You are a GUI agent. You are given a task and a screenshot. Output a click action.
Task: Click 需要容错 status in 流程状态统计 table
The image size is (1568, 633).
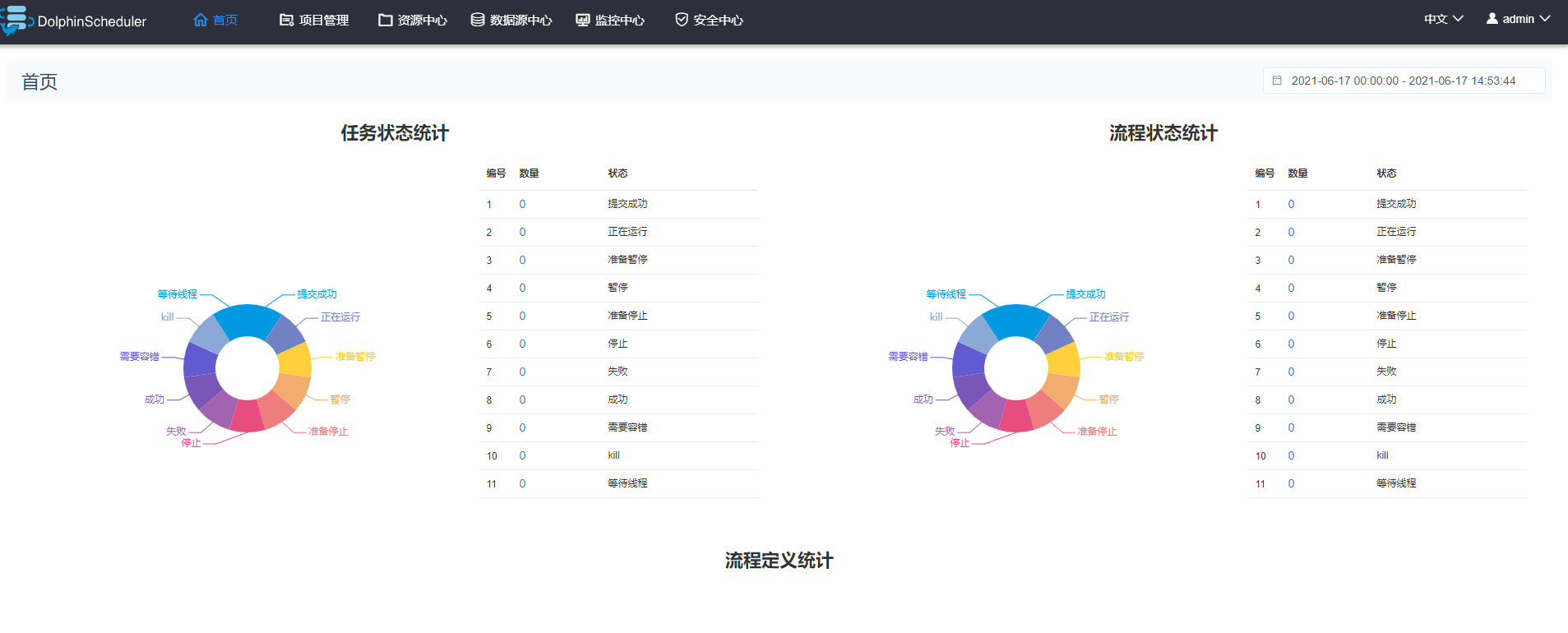click(1396, 427)
